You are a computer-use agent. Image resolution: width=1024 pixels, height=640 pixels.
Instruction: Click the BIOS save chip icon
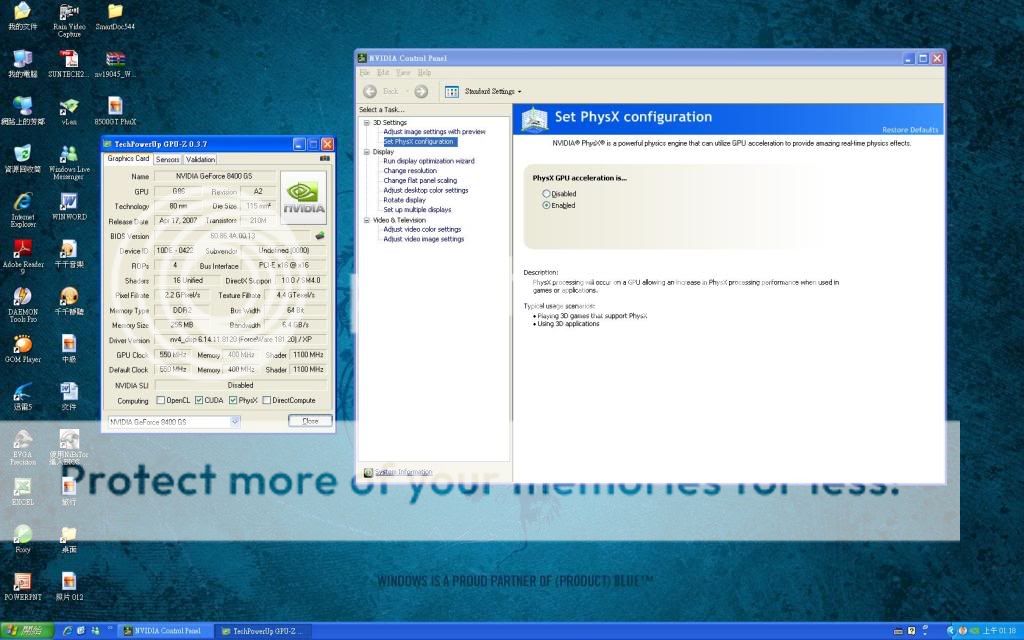pyautogui.click(x=320, y=236)
